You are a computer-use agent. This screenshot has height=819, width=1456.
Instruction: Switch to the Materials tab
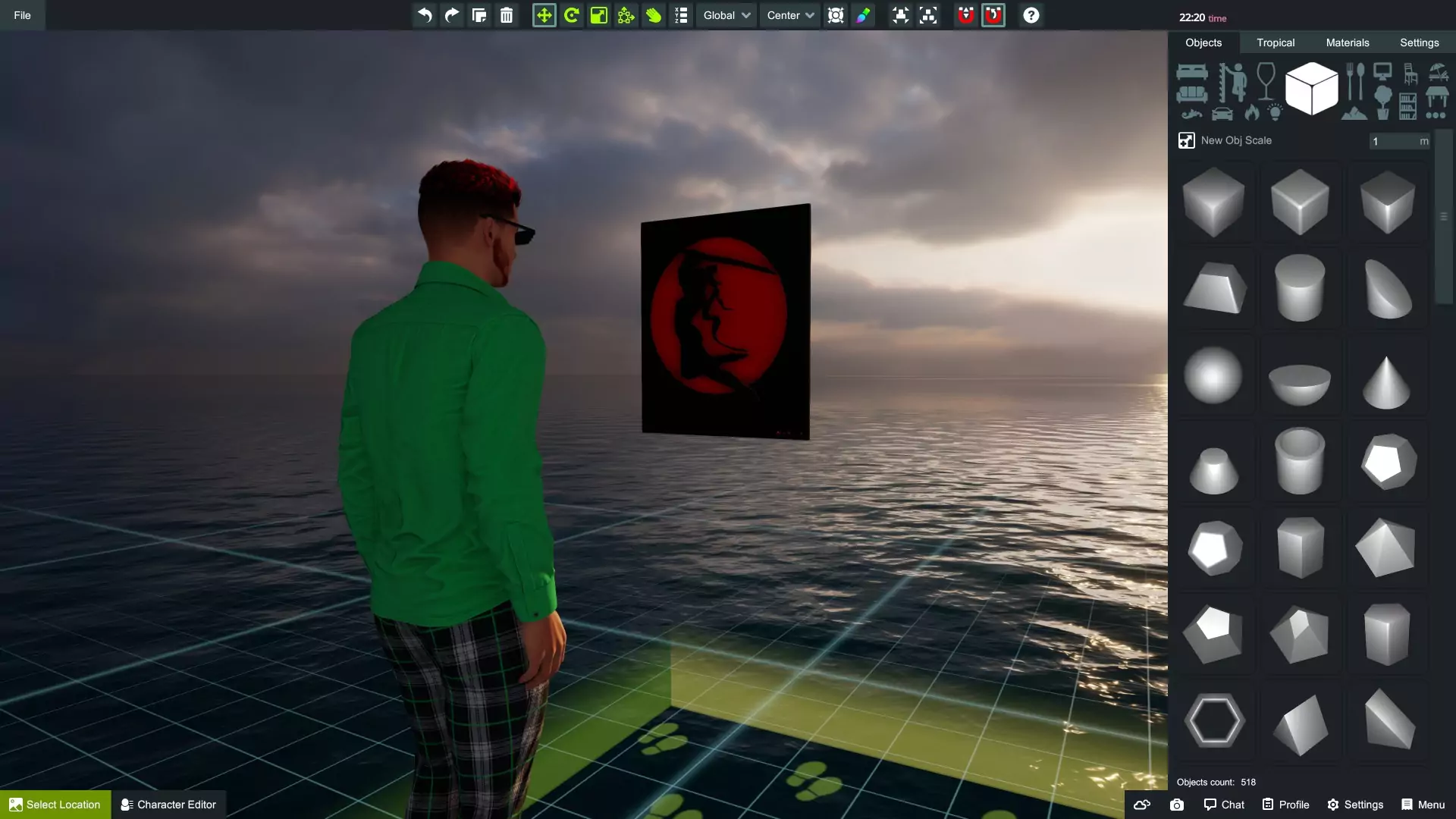click(x=1348, y=42)
